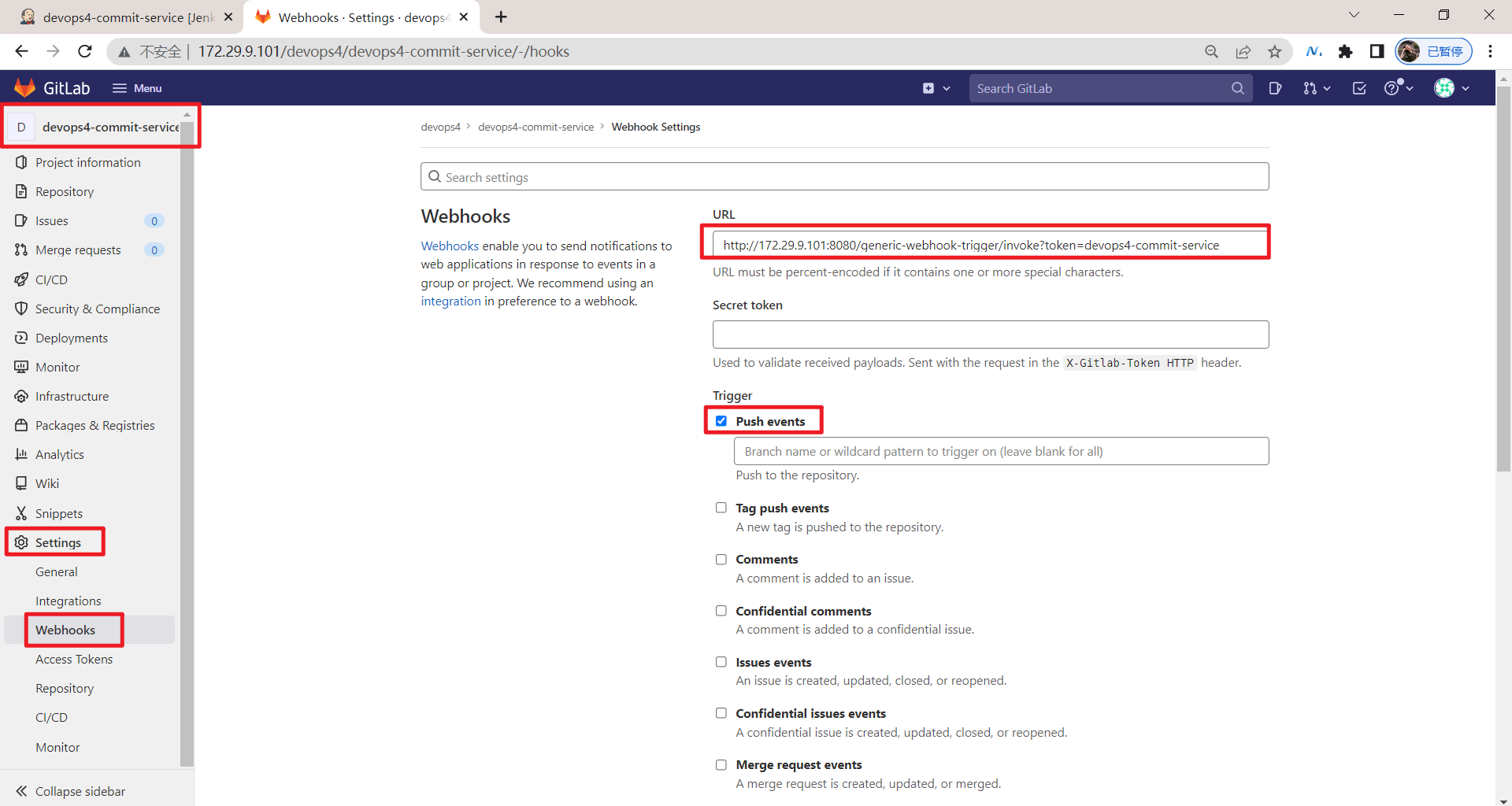The width and height of the screenshot is (1512, 806).
Task: Open the Issues icon in top navbar
Action: pos(1275,88)
